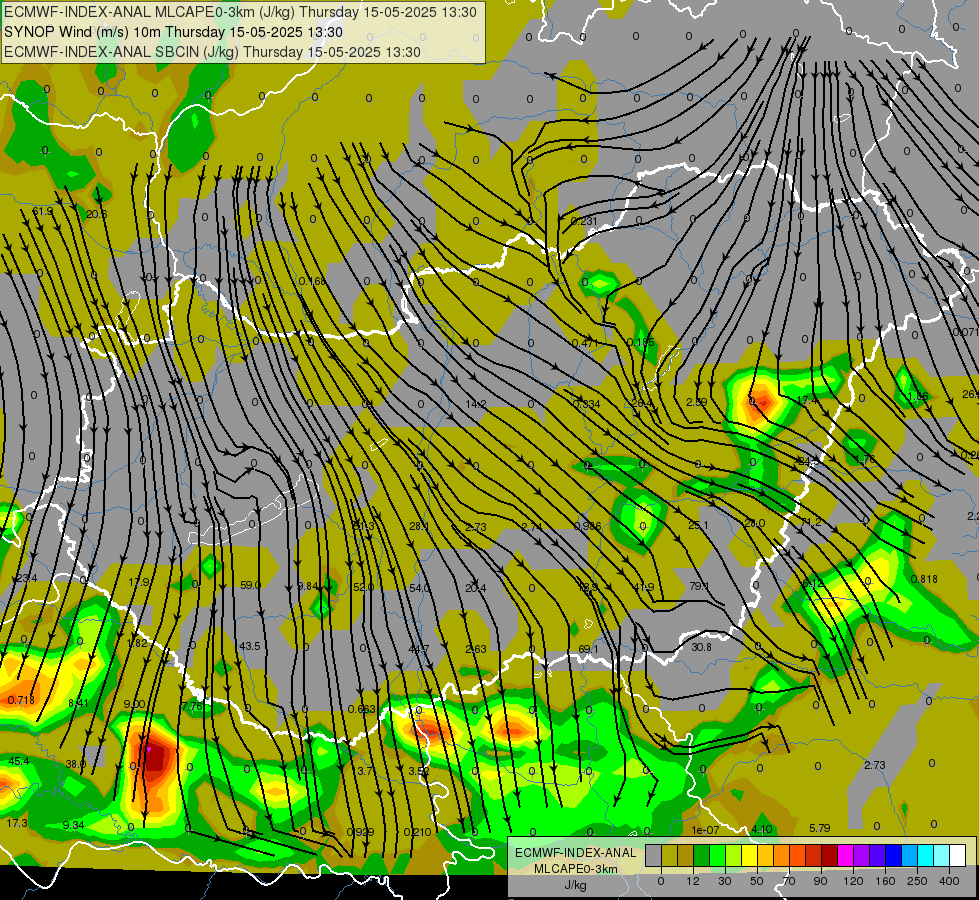Click the map value 0.168
979x900 pixels.
[312, 281]
